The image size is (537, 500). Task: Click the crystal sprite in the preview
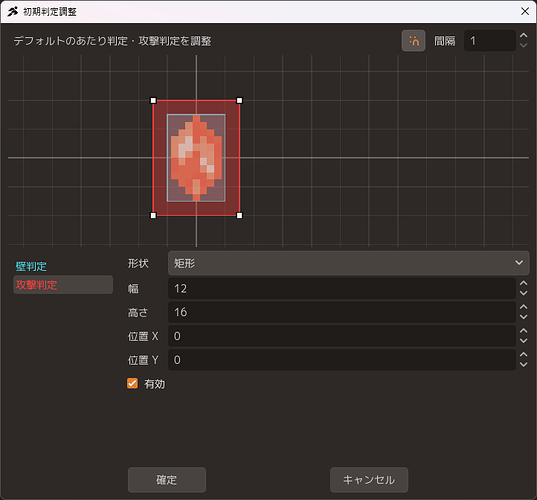pos(196,158)
